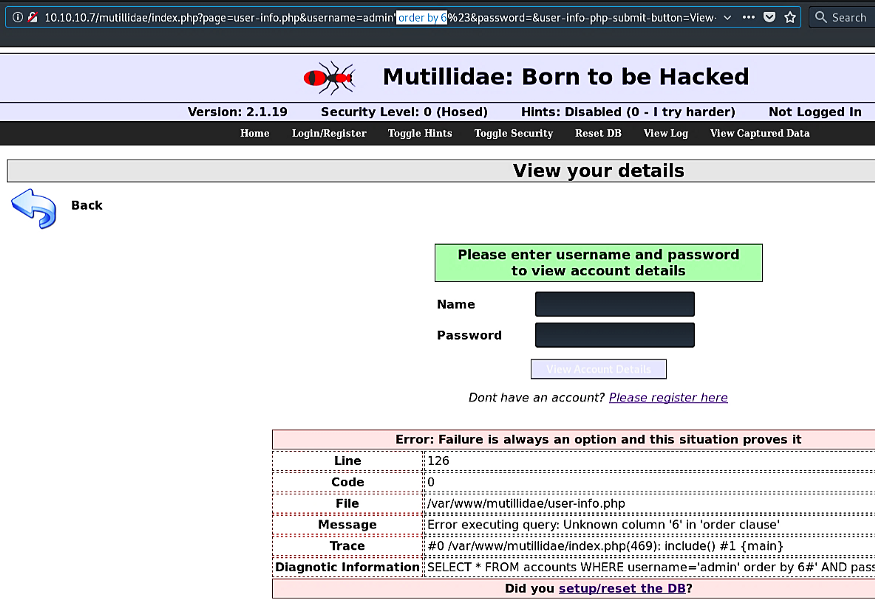This screenshot has width=875, height=605.
Task: Select Reset DB menu item
Action: (x=598, y=133)
